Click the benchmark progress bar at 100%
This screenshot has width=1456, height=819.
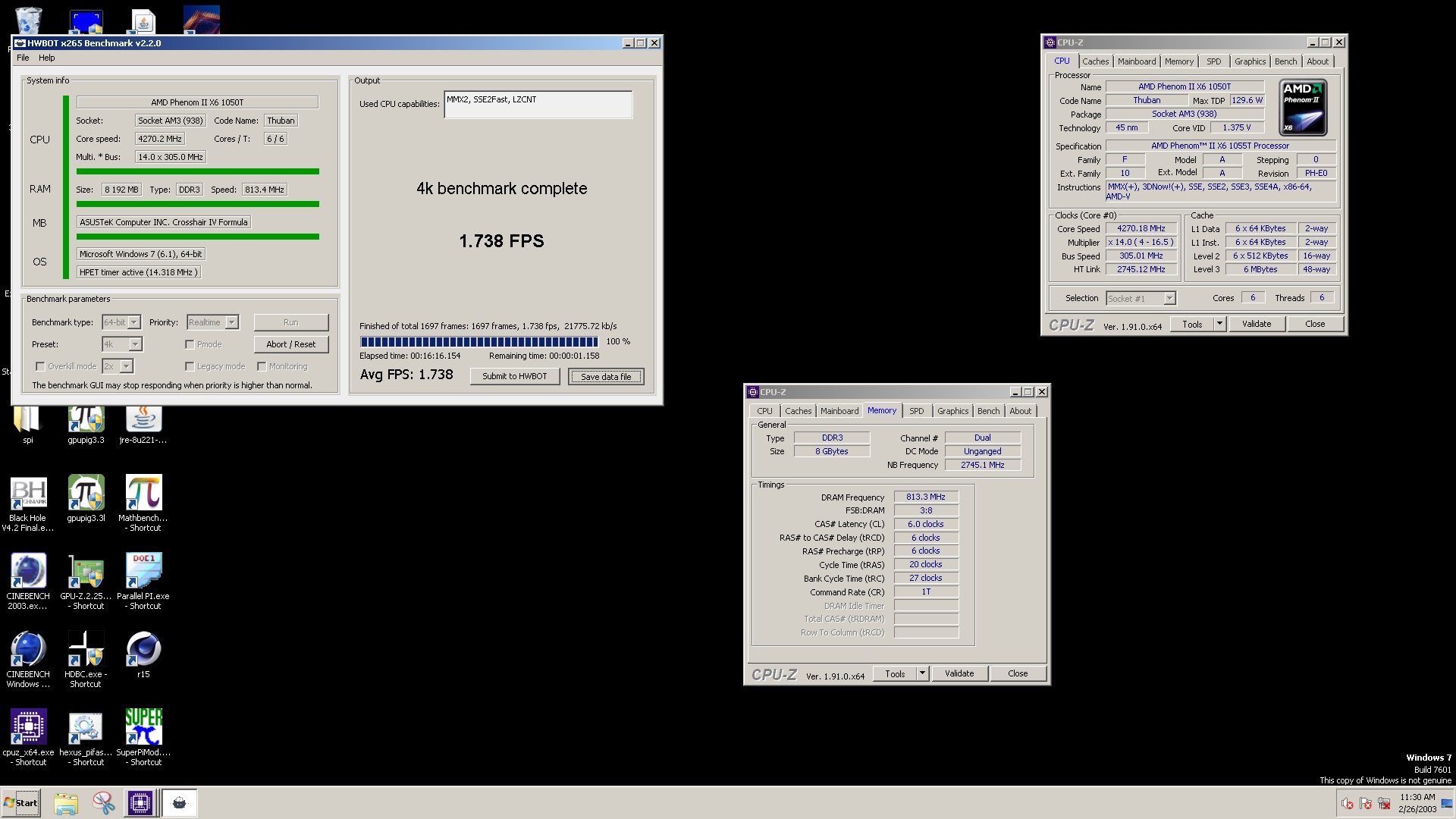click(479, 342)
